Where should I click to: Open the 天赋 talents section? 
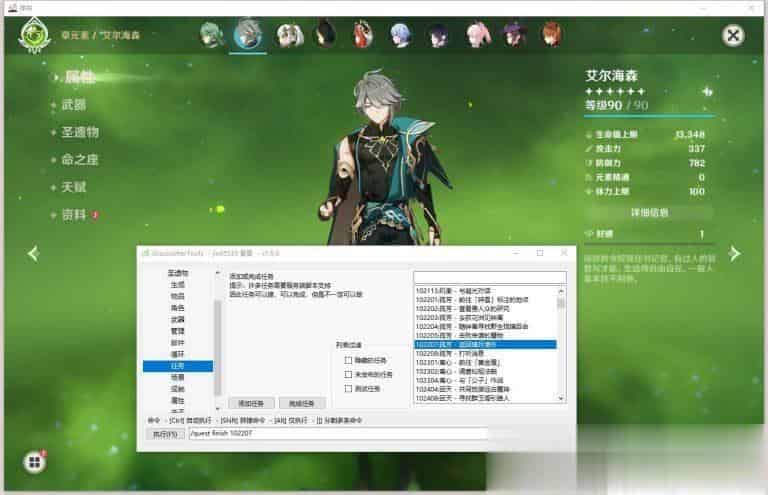tap(73, 187)
